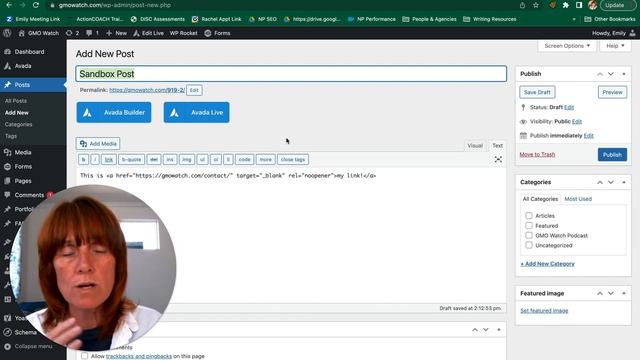Open All Posts submenu item

tap(16, 101)
